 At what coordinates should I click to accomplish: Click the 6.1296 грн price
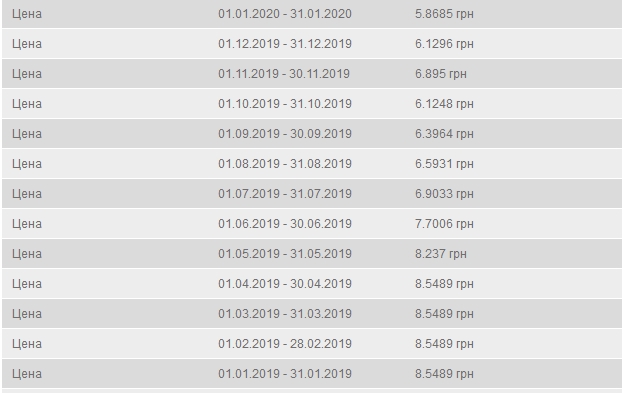pyautogui.click(x=444, y=44)
